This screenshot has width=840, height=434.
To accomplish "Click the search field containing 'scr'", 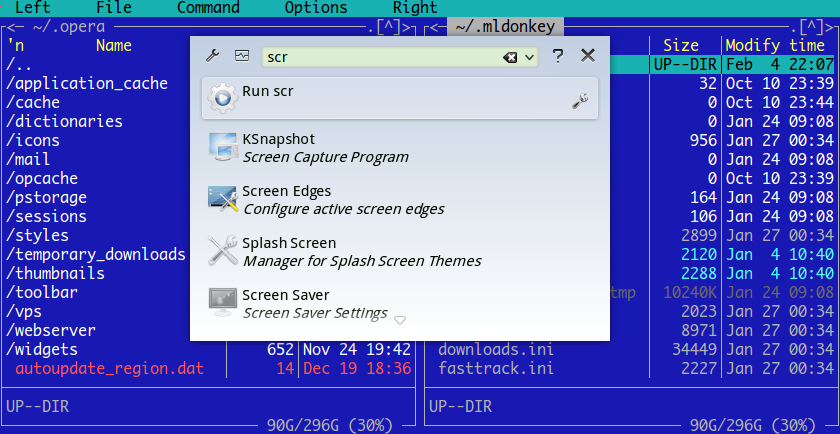I will click(x=399, y=57).
